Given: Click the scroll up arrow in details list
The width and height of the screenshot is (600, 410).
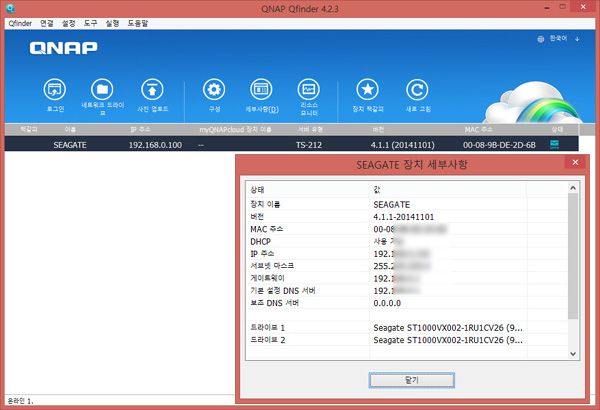Looking at the screenshot, I should tap(573, 187).
